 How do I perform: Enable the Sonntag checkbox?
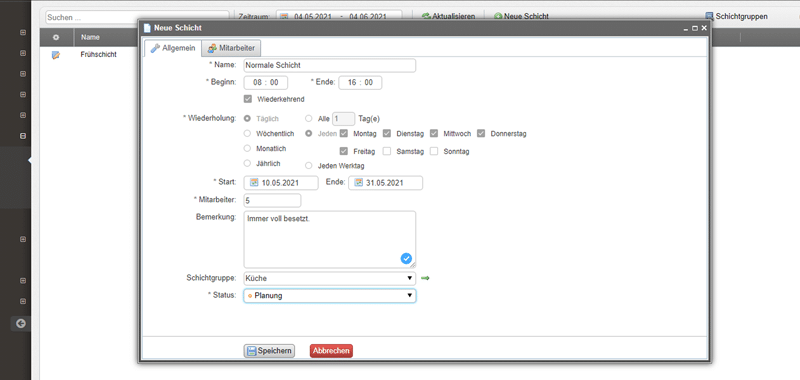coord(434,151)
